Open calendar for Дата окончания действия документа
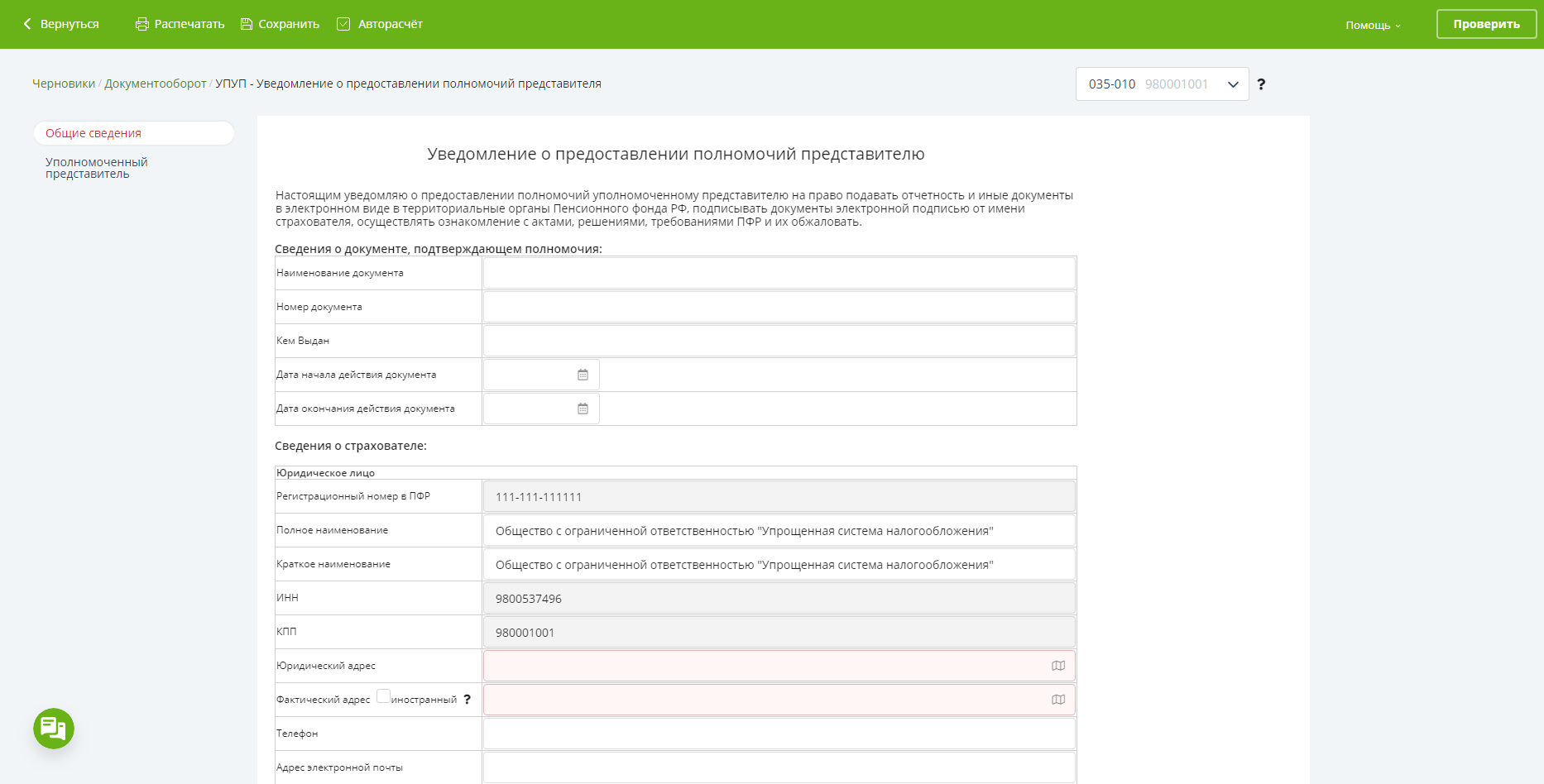Screen dimensions: 1544x784 click(x=583, y=409)
